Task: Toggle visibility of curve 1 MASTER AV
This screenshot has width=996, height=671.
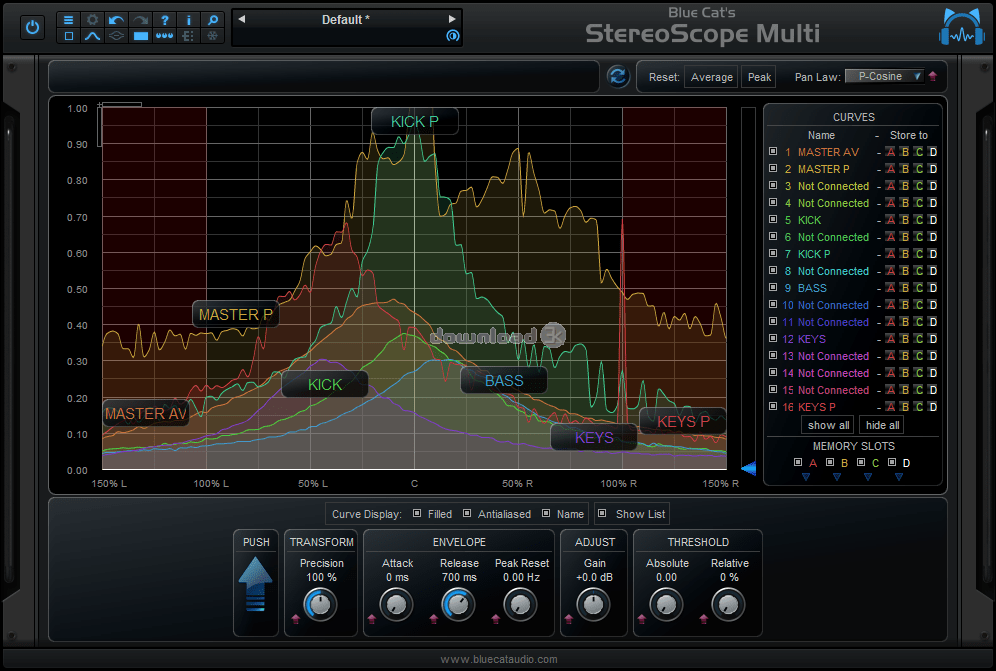Action: pyautogui.click(x=773, y=151)
